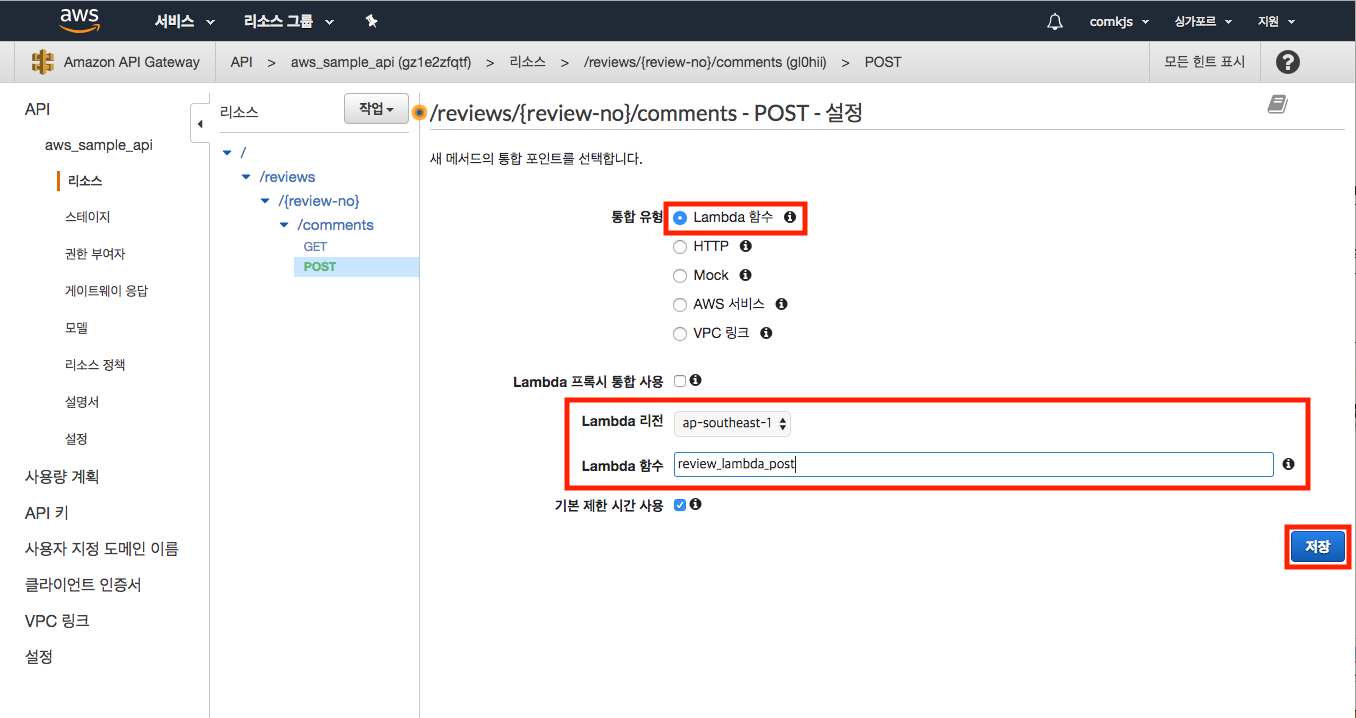This screenshot has width=1356, height=718.
Task: Collapse the /reviews resource tree node
Action: [246, 177]
